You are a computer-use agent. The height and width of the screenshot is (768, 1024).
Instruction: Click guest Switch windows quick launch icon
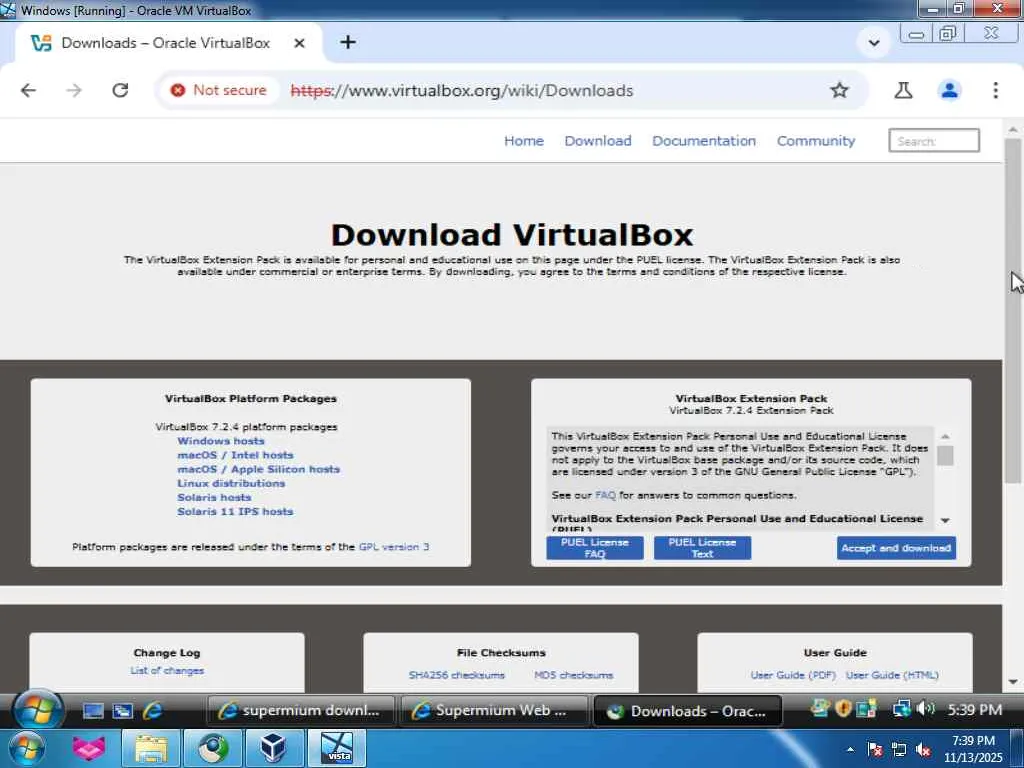(123, 711)
